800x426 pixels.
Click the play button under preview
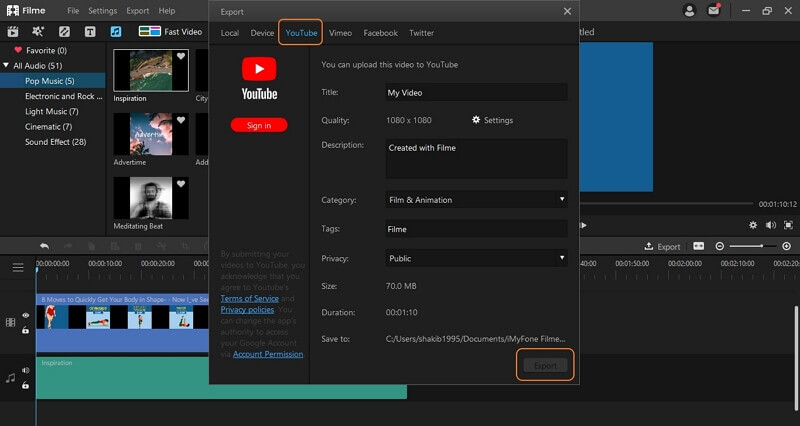click(583, 225)
